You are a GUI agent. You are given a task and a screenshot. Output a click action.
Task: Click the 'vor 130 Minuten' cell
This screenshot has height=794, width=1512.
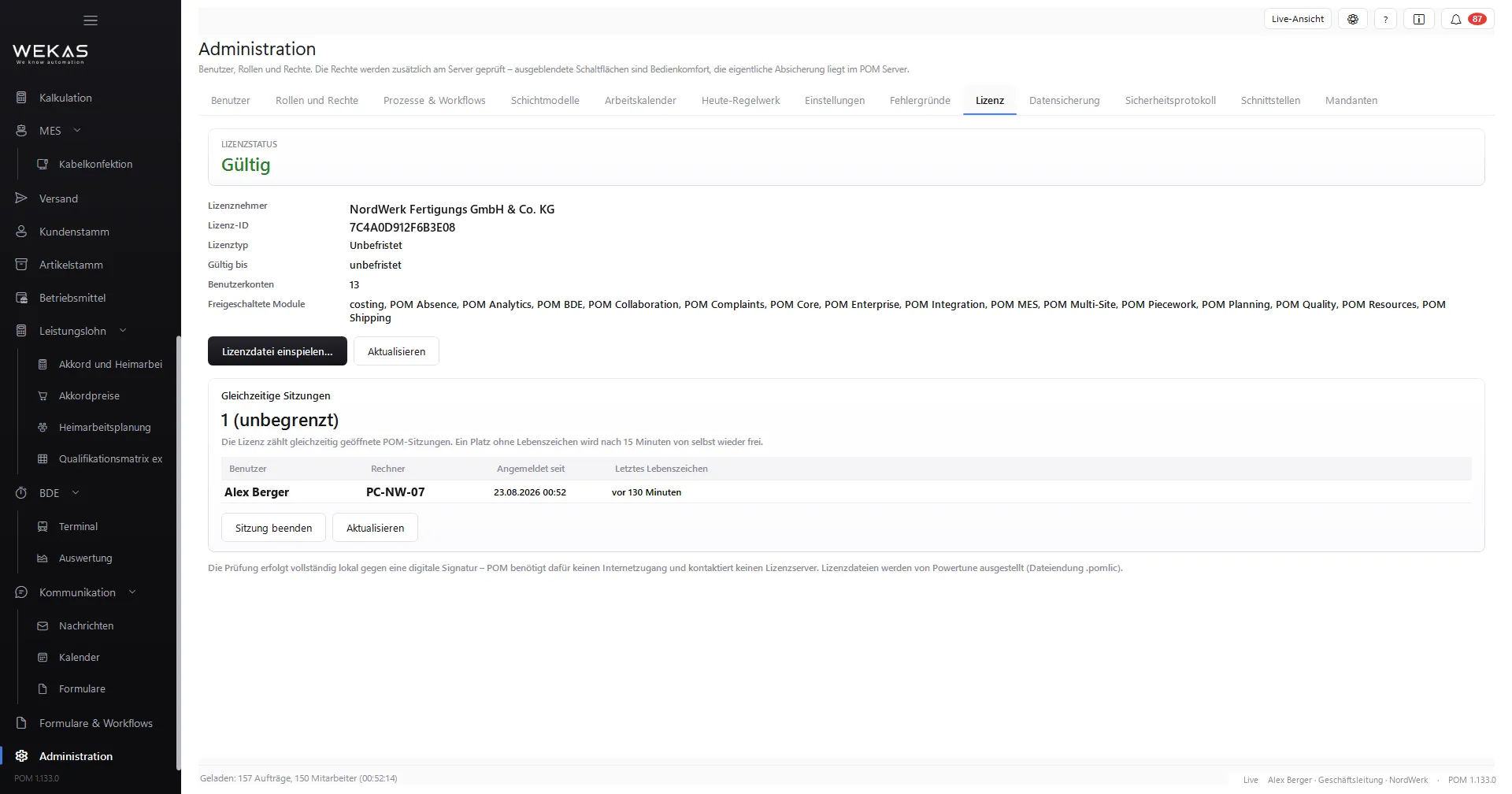(647, 492)
